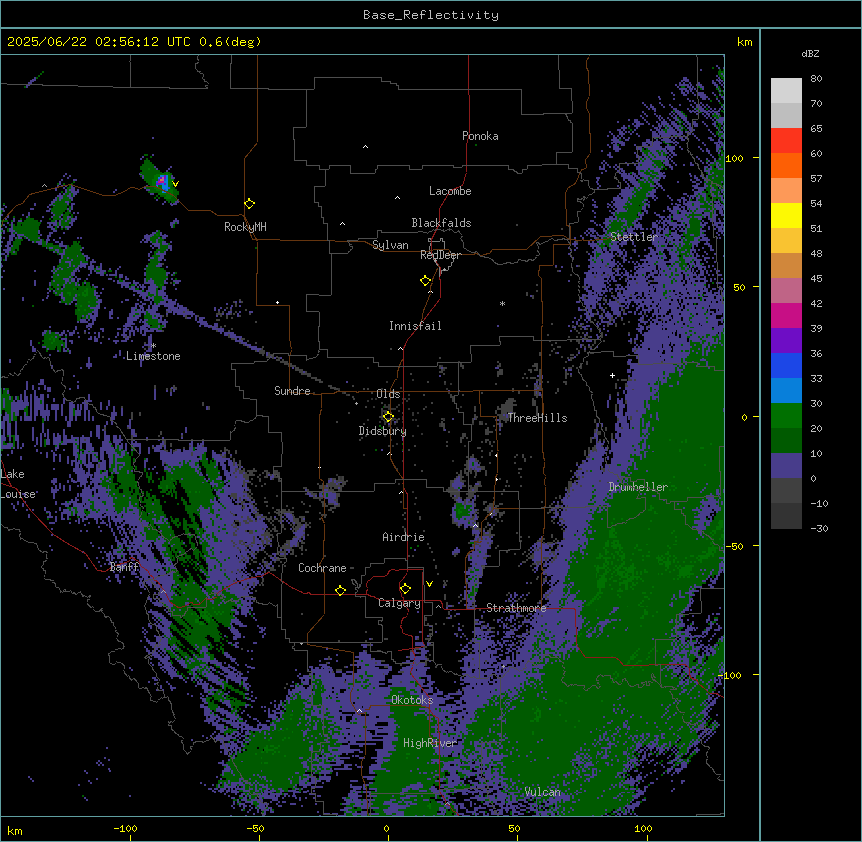Click the 0 tick on the bottom axis
Viewport: 862px width, 842px height.
tap(386, 828)
